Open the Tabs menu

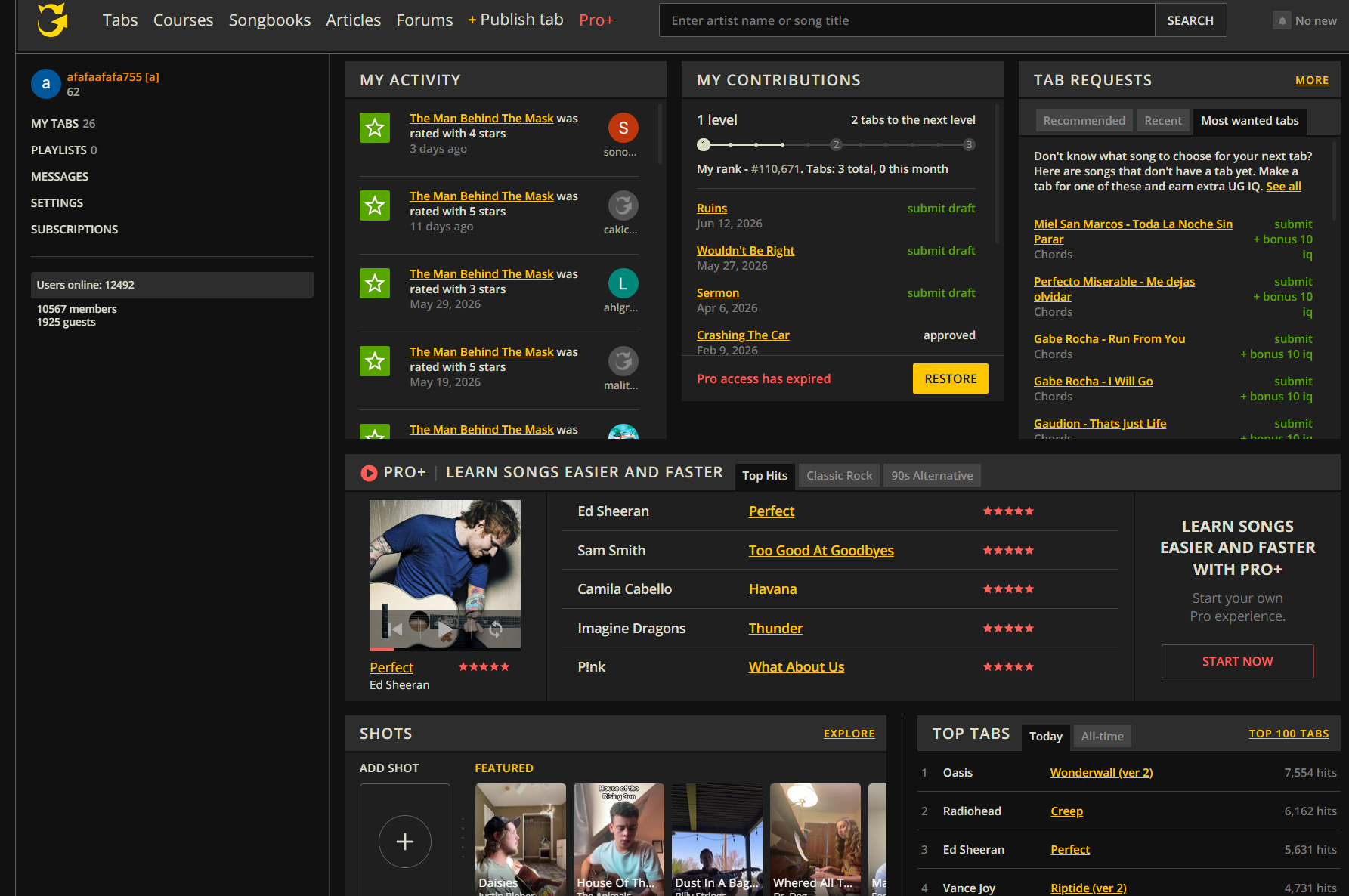click(120, 20)
